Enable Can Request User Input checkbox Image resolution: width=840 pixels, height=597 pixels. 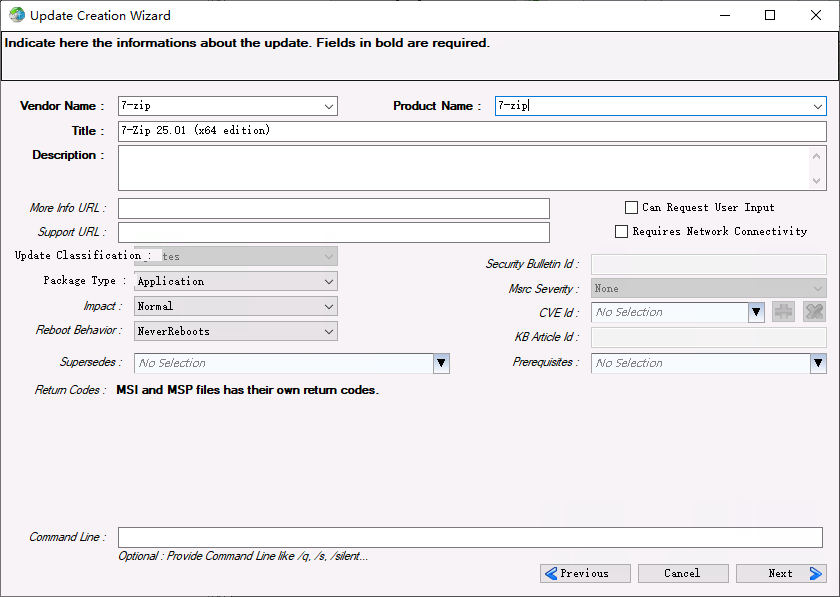[x=632, y=207]
